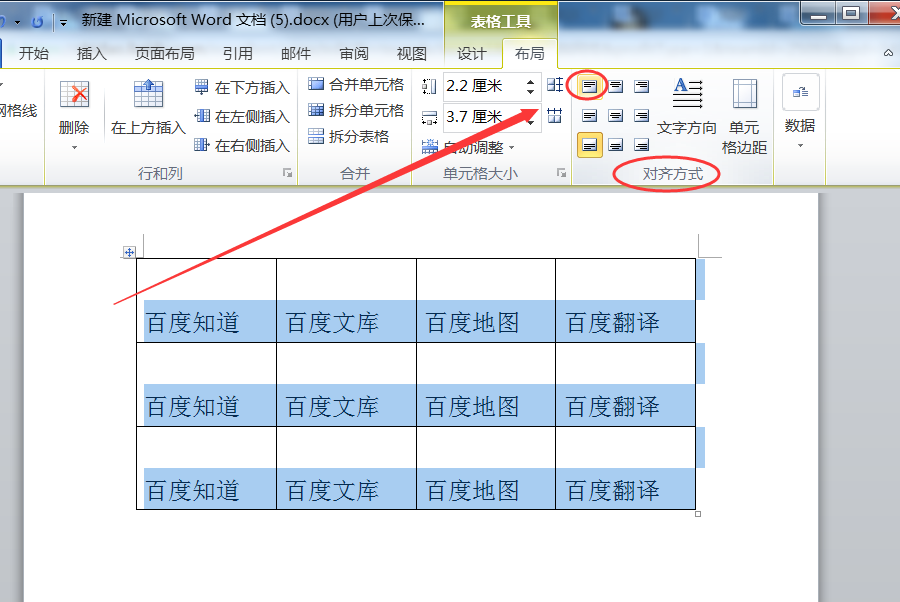Open the References (引用) tab
The image size is (900, 602).
point(238,53)
